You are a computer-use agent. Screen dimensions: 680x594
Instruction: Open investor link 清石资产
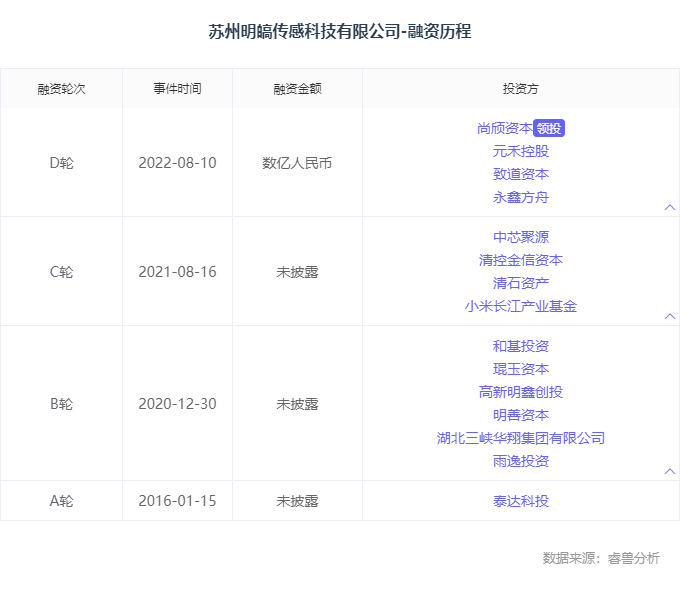click(521, 283)
